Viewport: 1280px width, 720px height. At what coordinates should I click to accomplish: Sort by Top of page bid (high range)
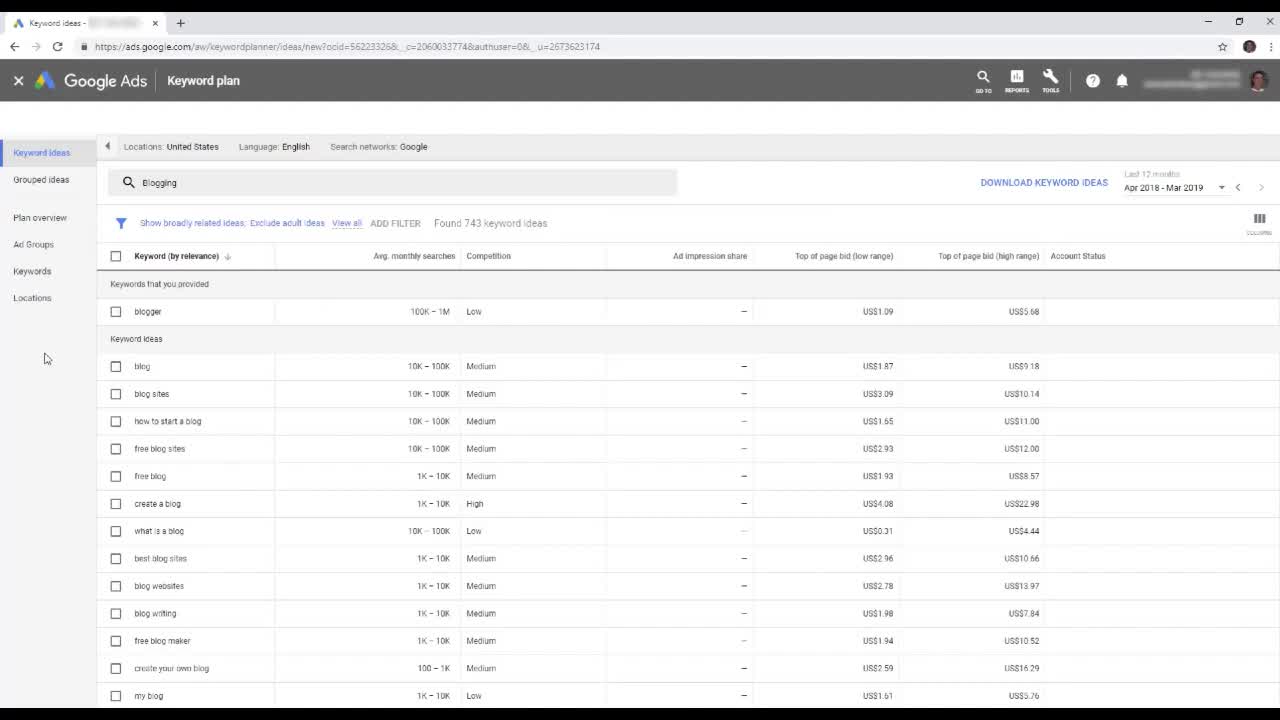[x=988, y=256]
